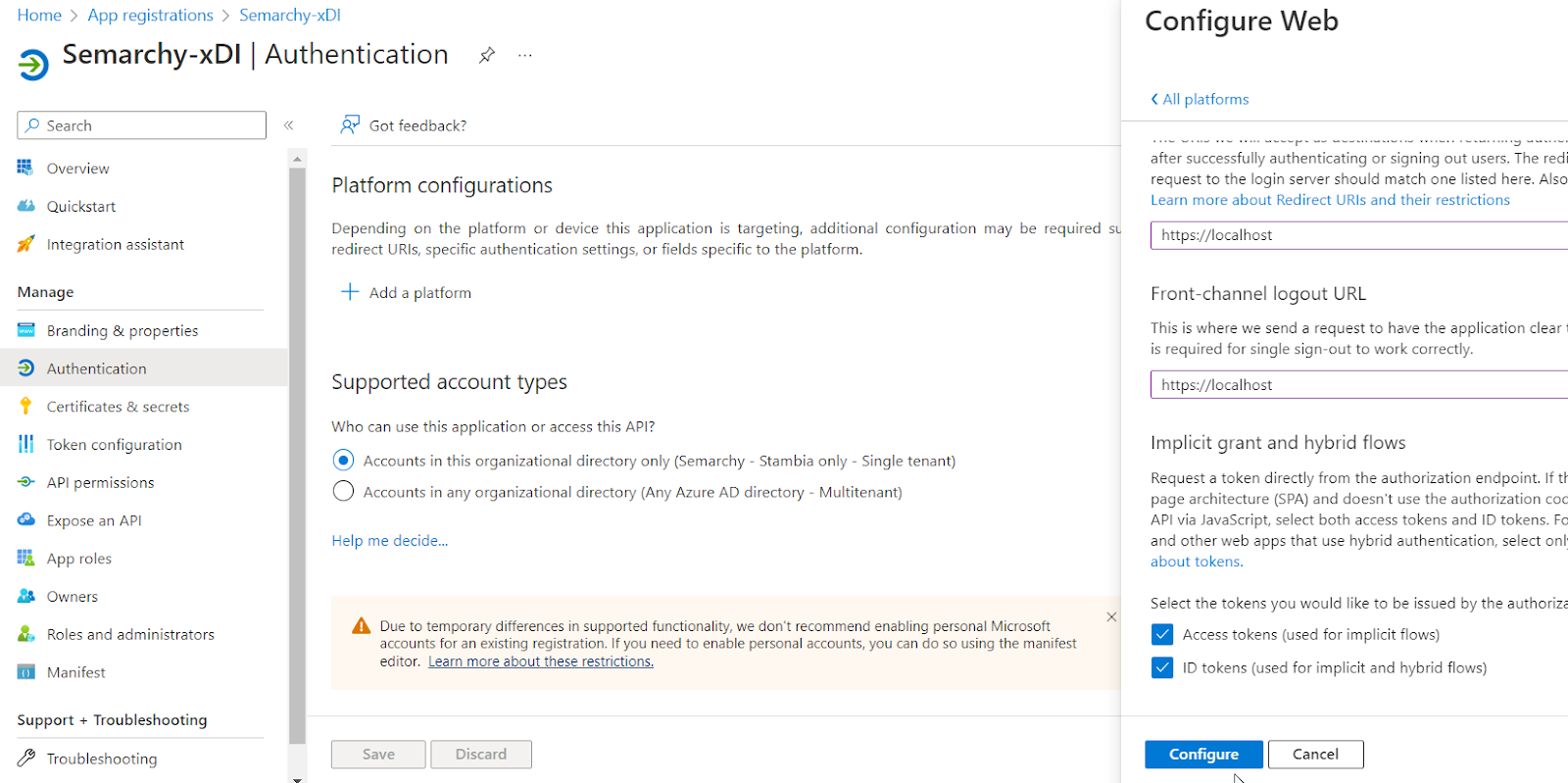Open the more options ellipsis in header
This screenshot has width=1568, height=783.
[x=525, y=55]
